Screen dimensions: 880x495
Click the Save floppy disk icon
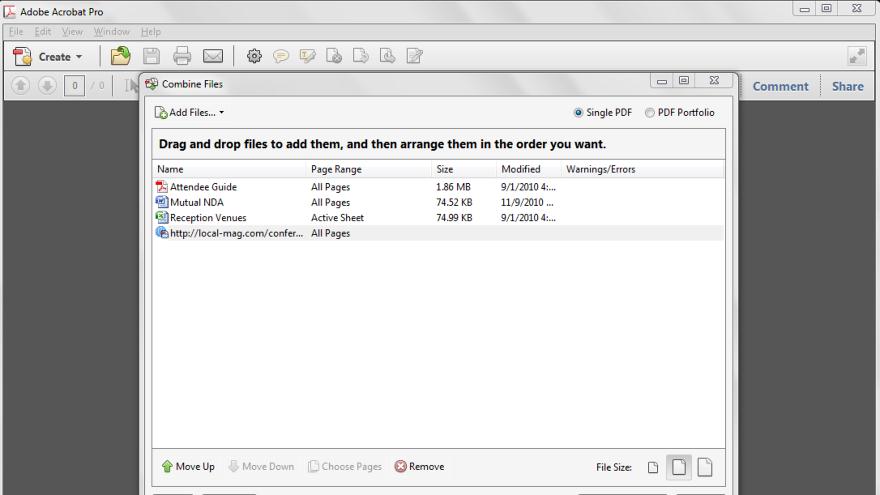tap(151, 56)
